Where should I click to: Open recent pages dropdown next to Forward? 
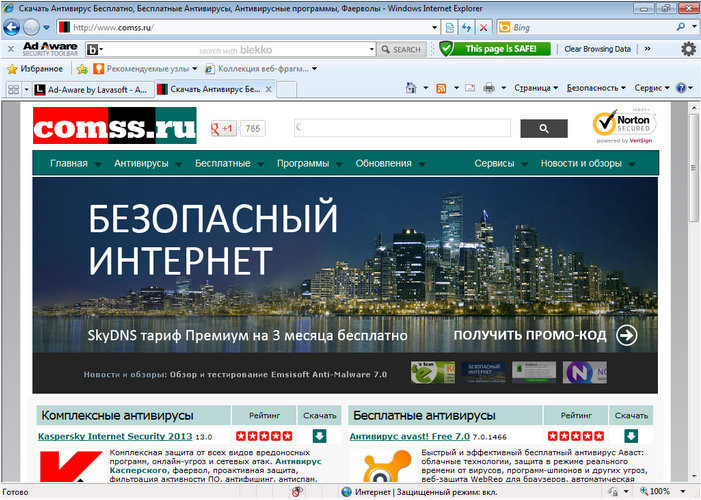[x=46, y=28]
